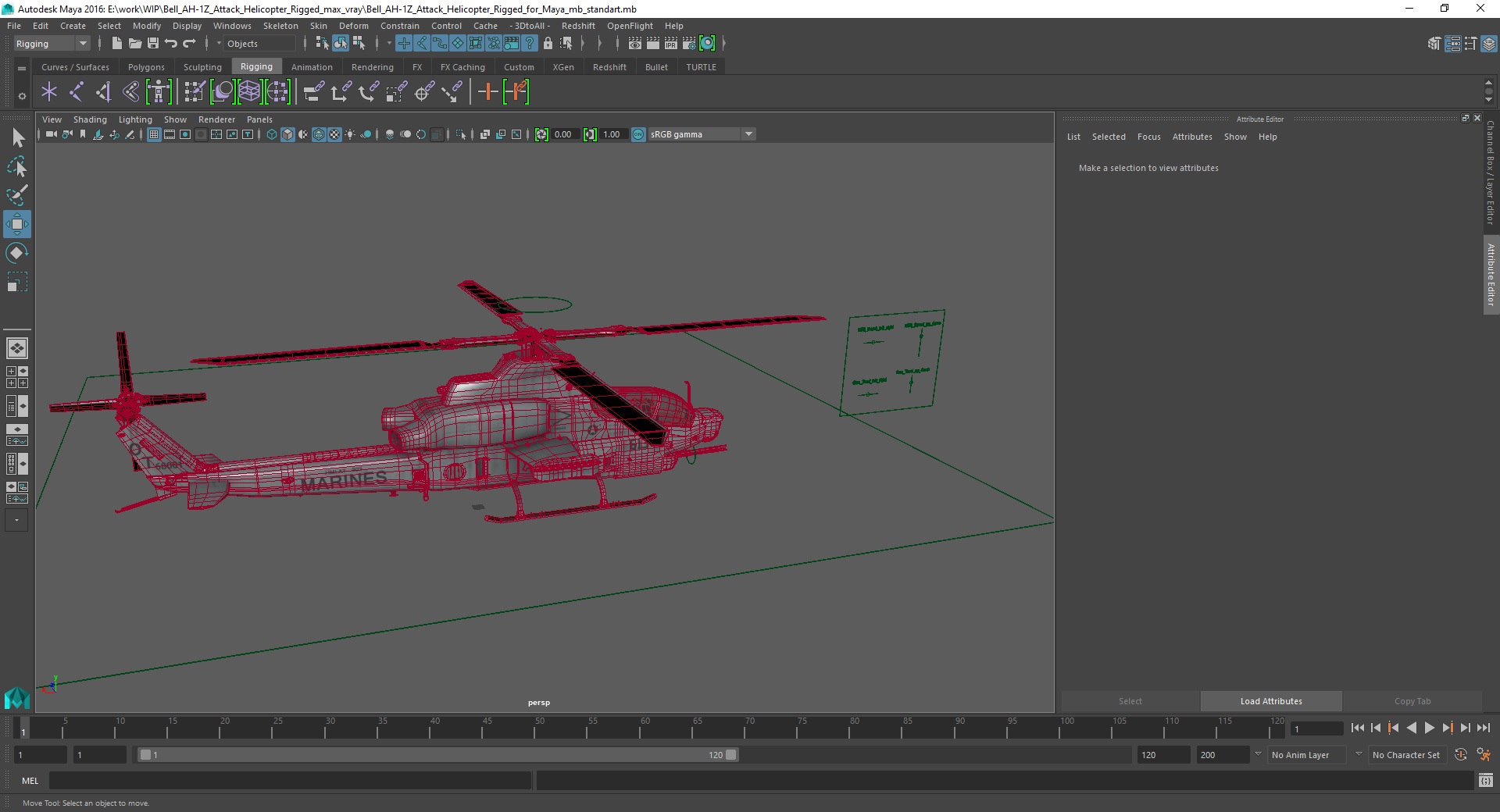Click the Create Locator shelf icon
The height and width of the screenshot is (812, 1500).
[49, 92]
